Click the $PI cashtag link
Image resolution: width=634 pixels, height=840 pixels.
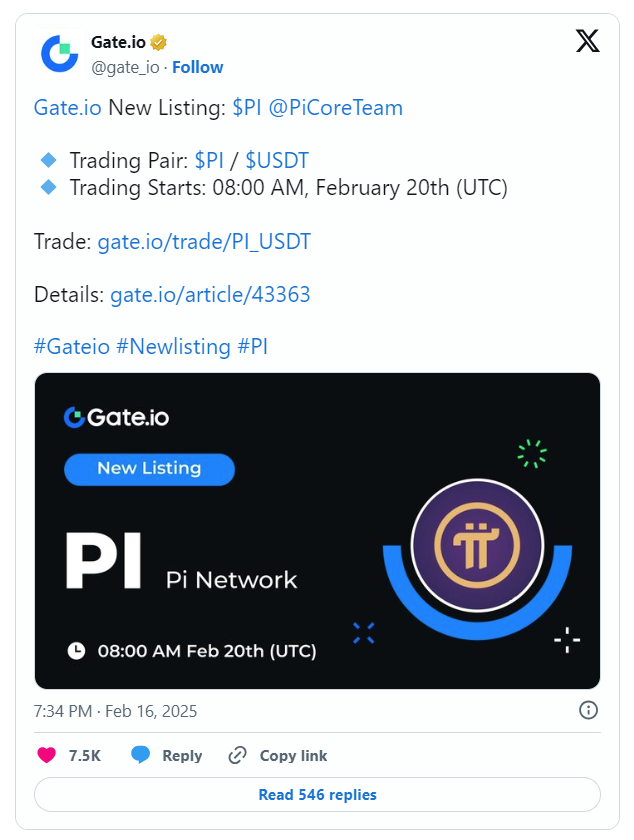click(247, 107)
